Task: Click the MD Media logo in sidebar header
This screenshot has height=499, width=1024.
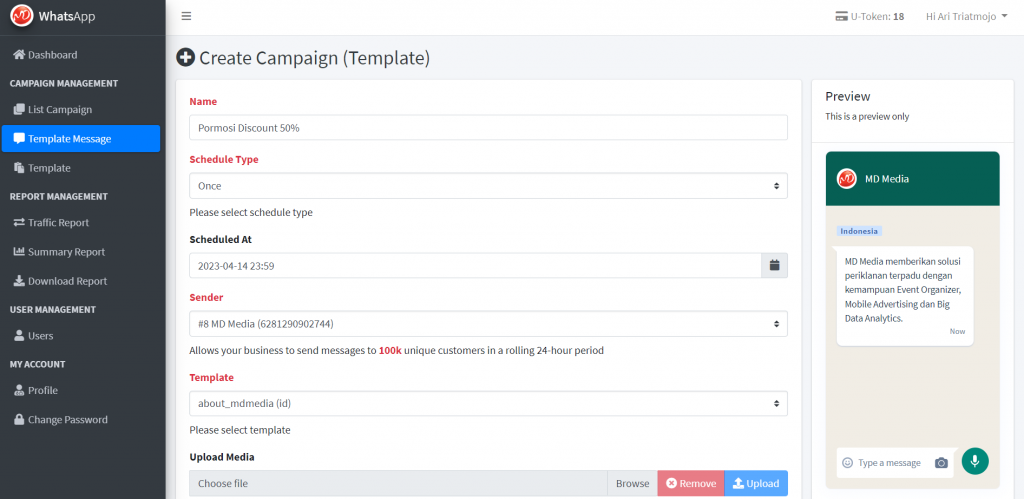Action: click(x=21, y=16)
